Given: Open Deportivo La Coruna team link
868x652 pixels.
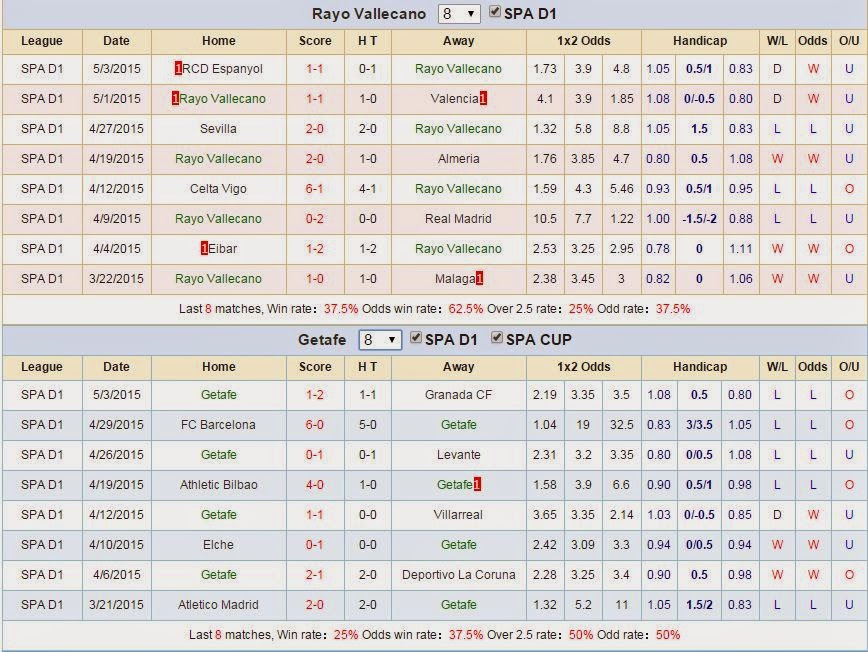Looking at the screenshot, I should point(458,575).
